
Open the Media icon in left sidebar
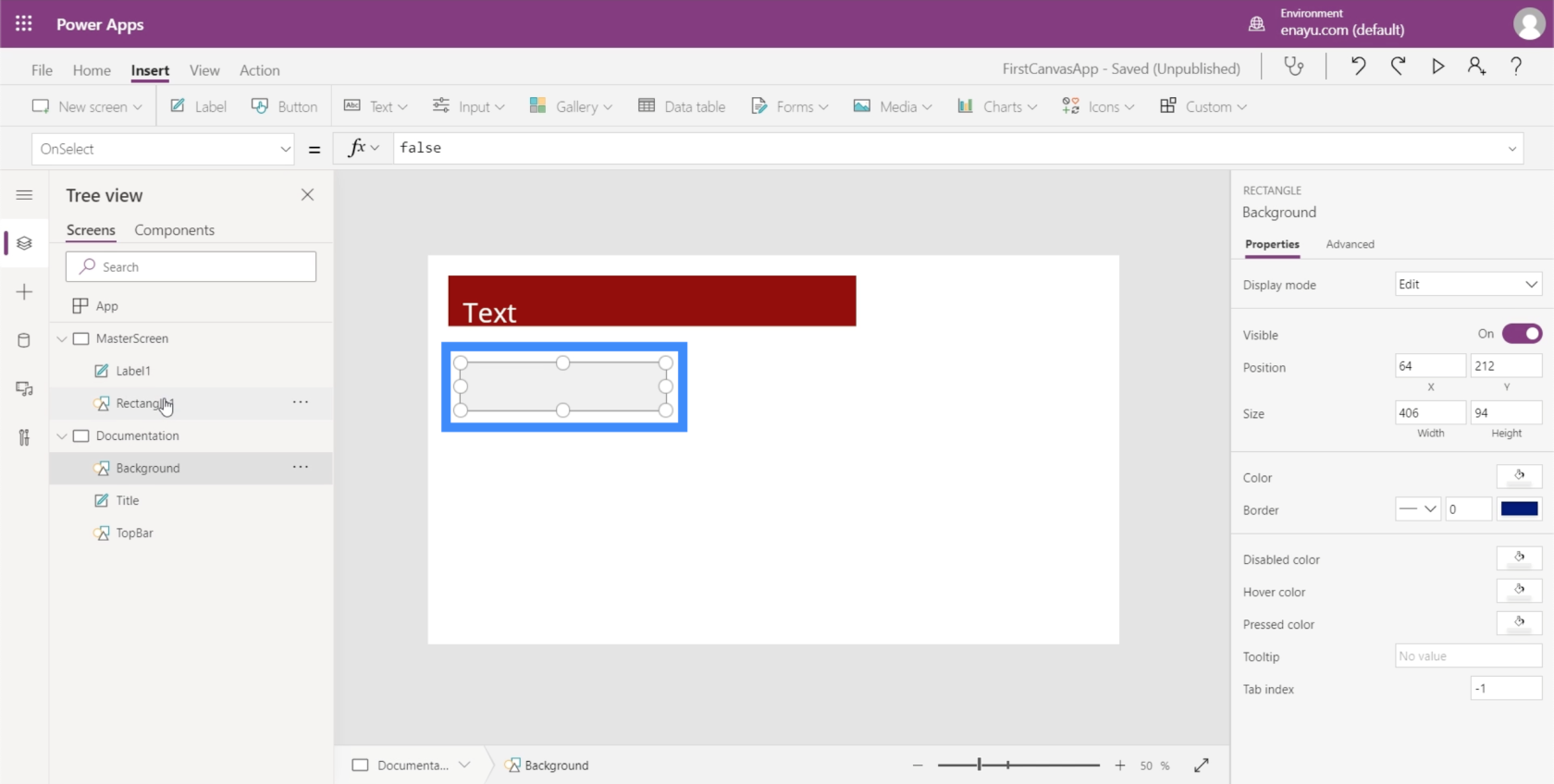[24, 389]
